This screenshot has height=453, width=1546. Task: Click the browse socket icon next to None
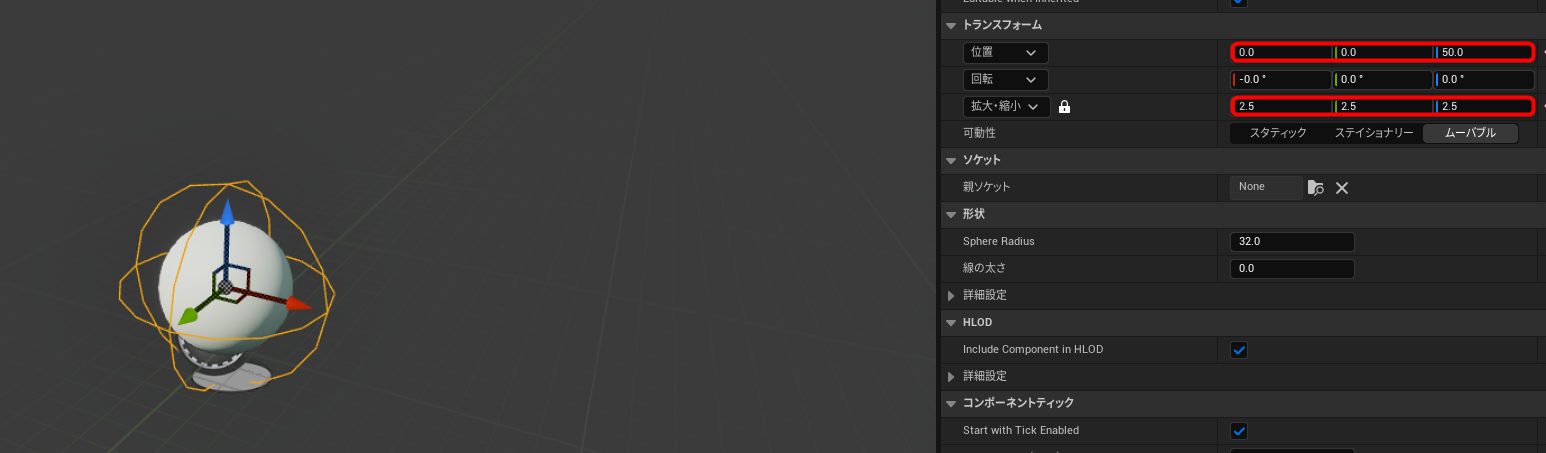point(1315,187)
